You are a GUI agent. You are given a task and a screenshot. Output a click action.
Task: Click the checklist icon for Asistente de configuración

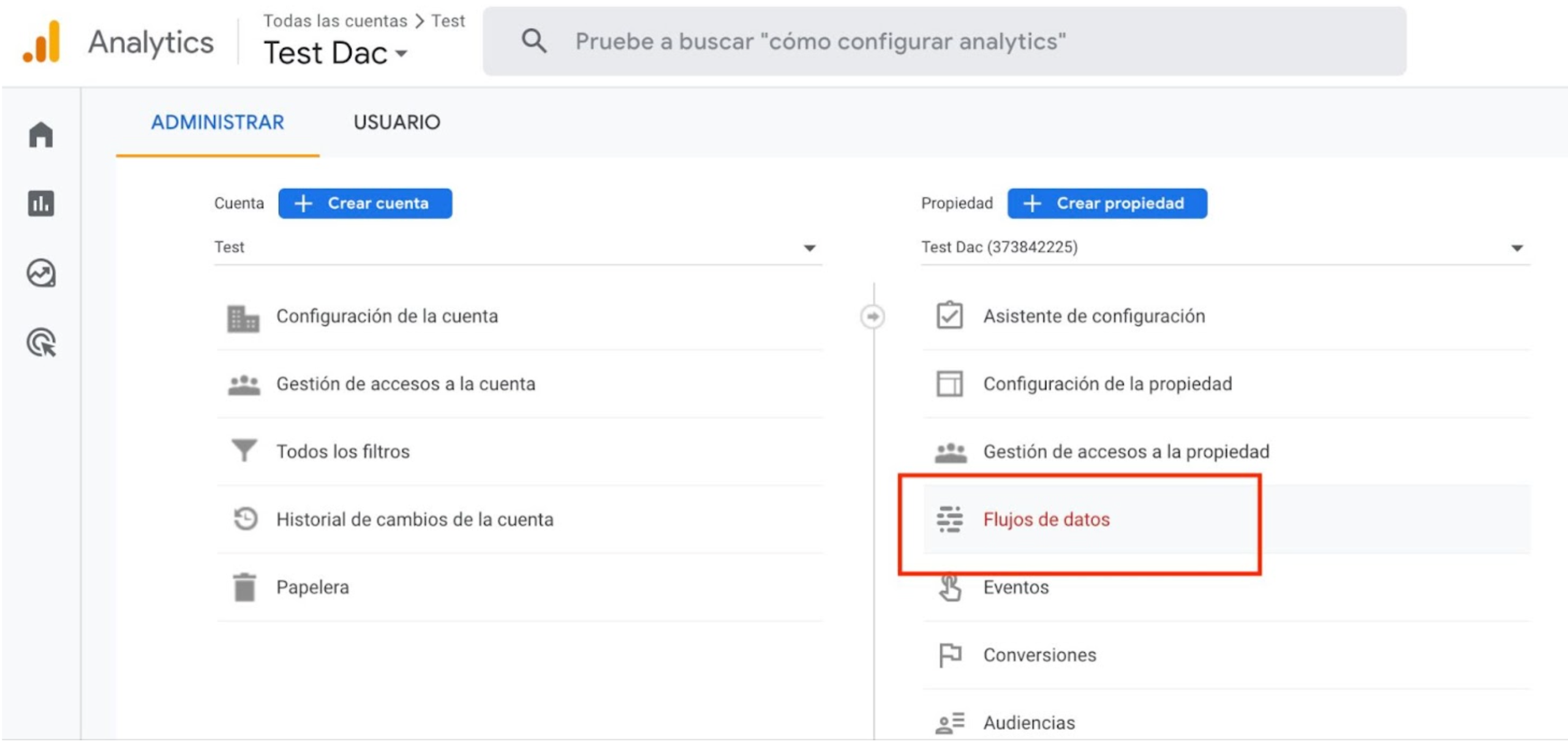[949, 315]
